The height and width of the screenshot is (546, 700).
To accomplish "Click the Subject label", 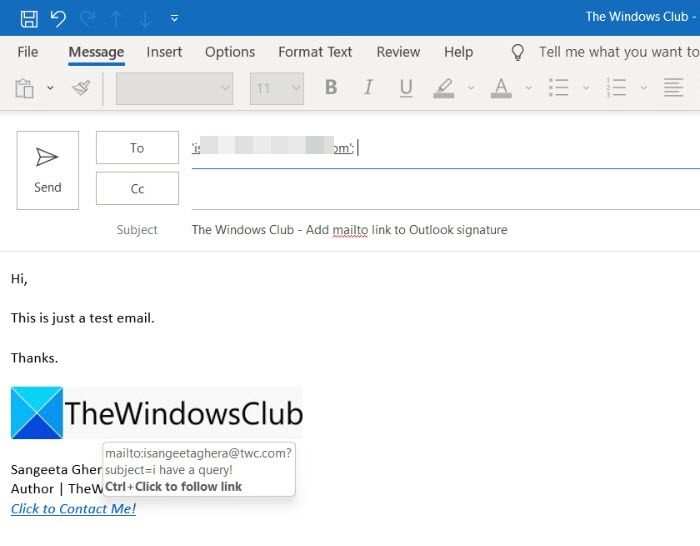I will (137, 229).
